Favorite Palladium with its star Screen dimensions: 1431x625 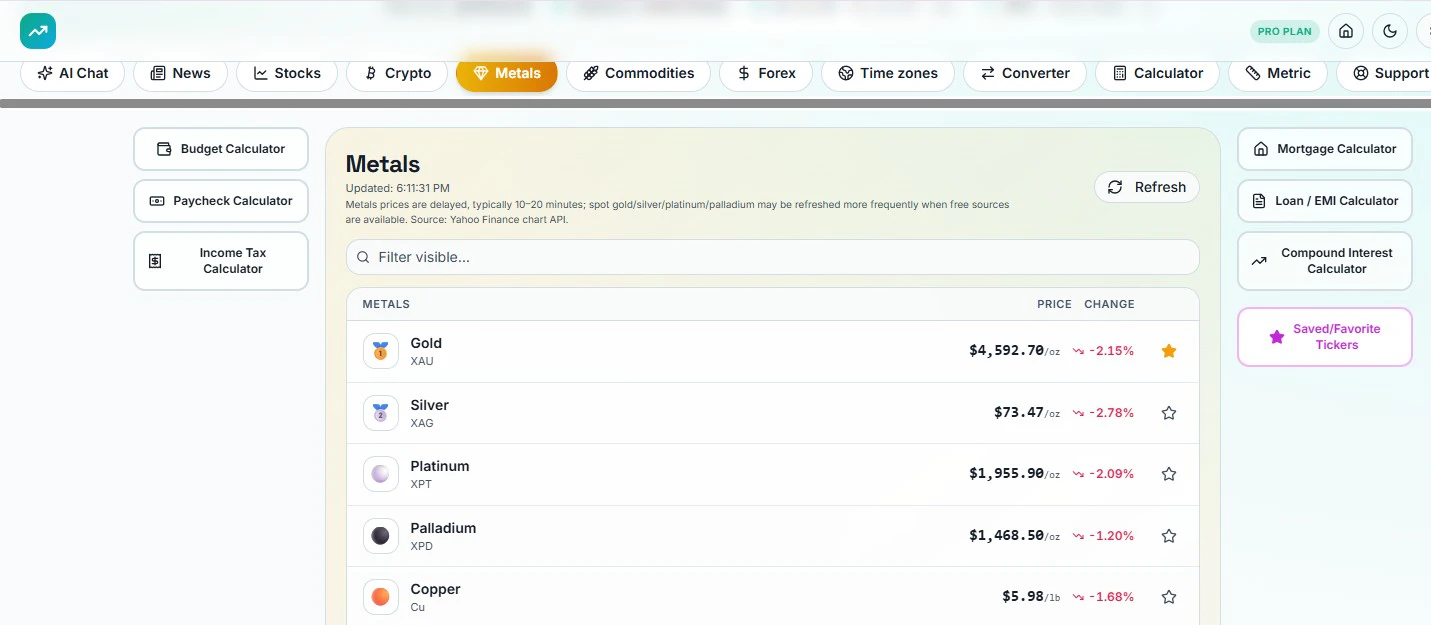click(x=1169, y=536)
